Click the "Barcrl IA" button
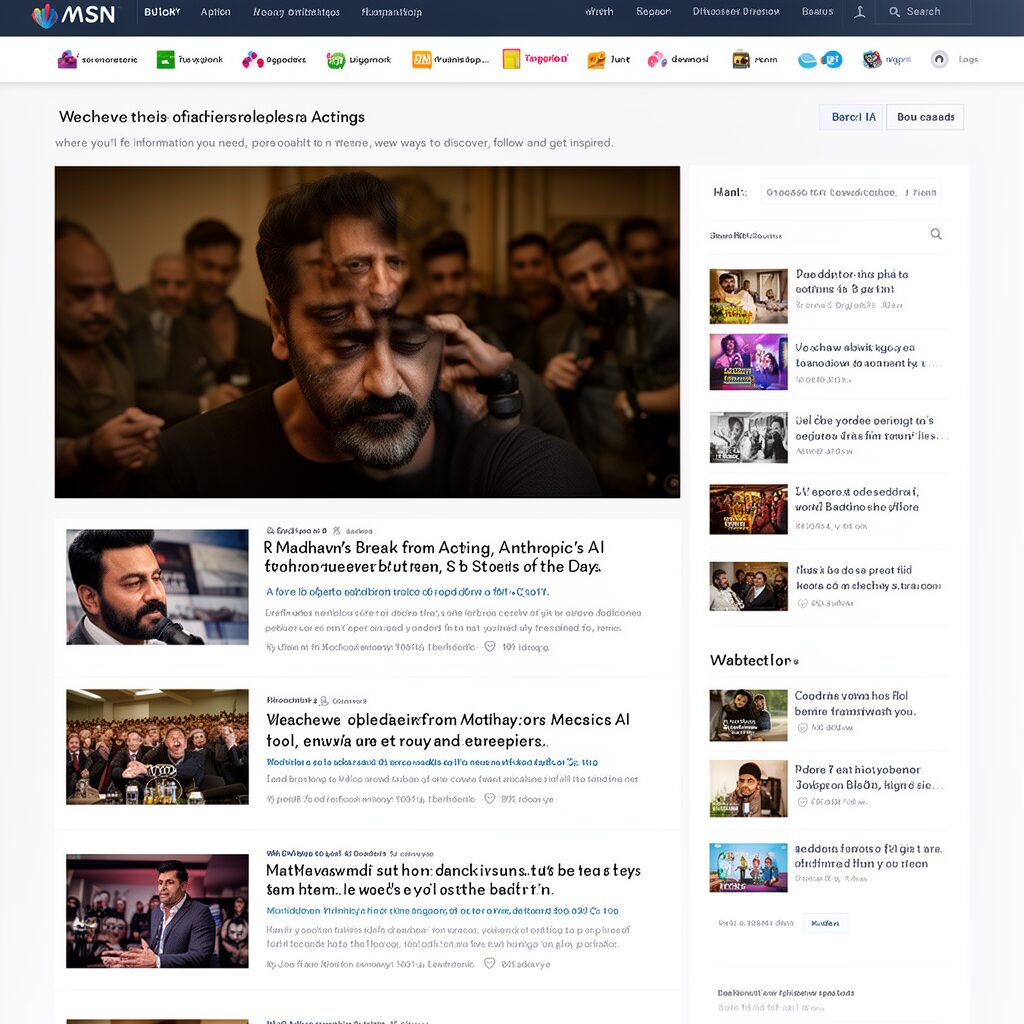1024x1024 pixels. tap(853, 117)
